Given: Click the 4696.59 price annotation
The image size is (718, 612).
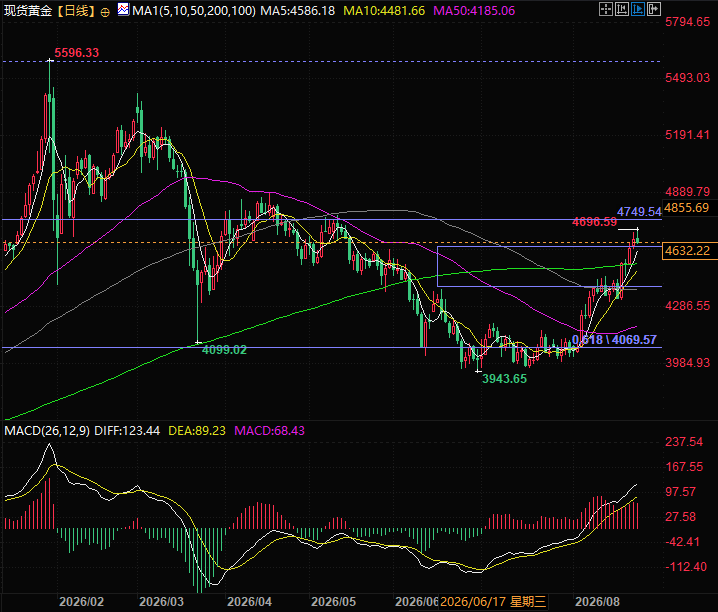Looking at the screenshot, I should 594,222.
